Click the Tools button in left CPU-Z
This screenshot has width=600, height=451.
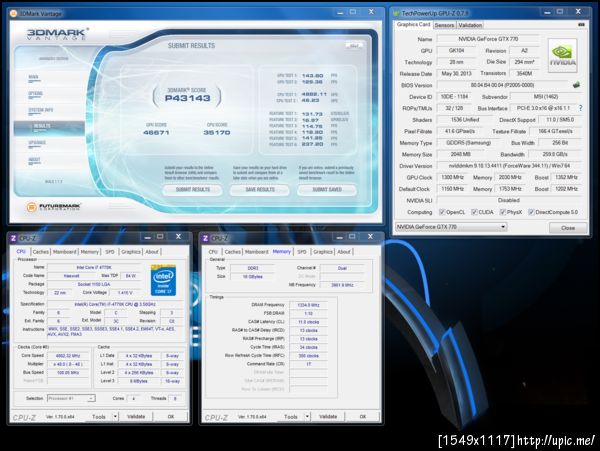pyautogui.click(x=99, y=416)
